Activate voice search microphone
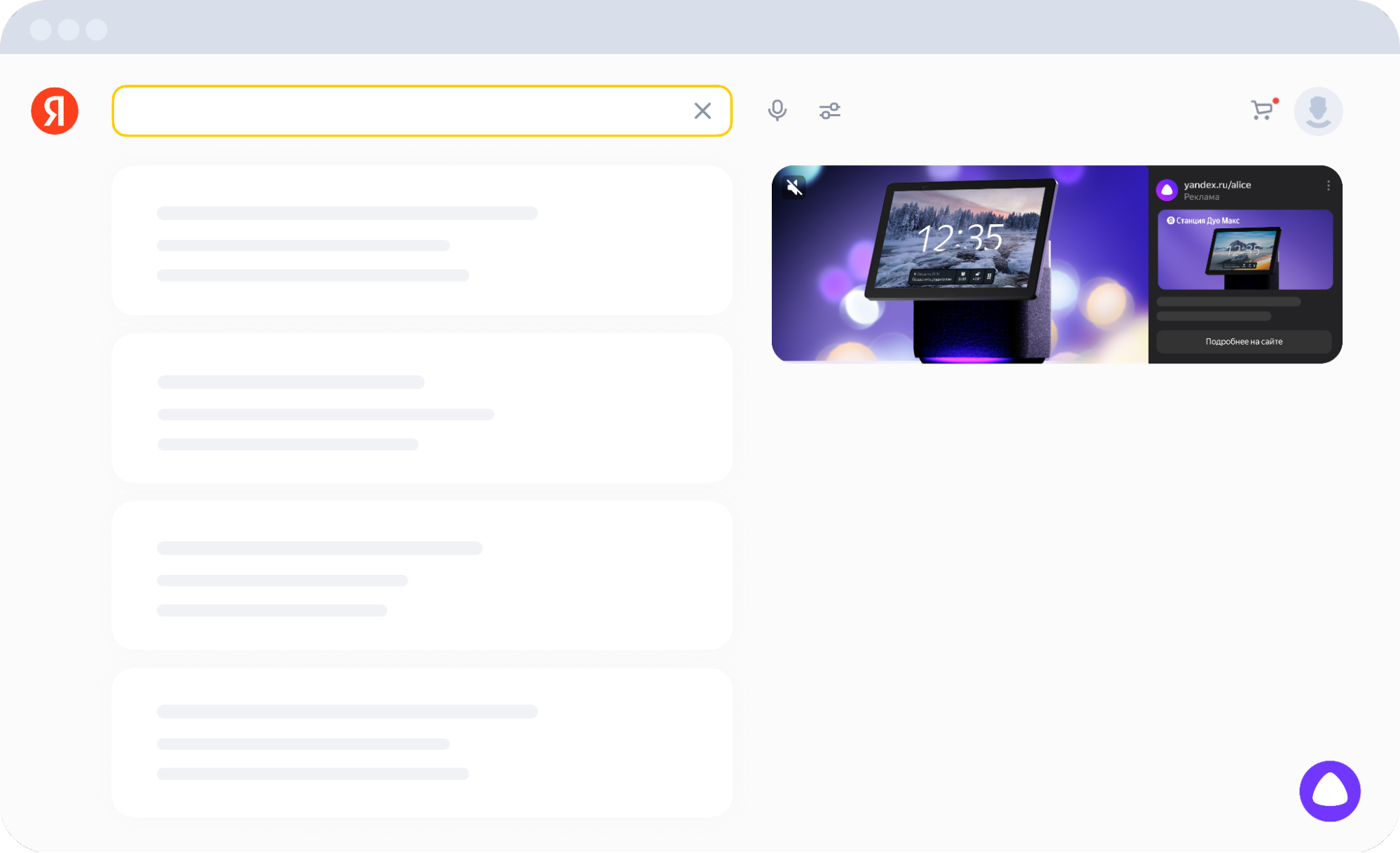 pos(777,111)
